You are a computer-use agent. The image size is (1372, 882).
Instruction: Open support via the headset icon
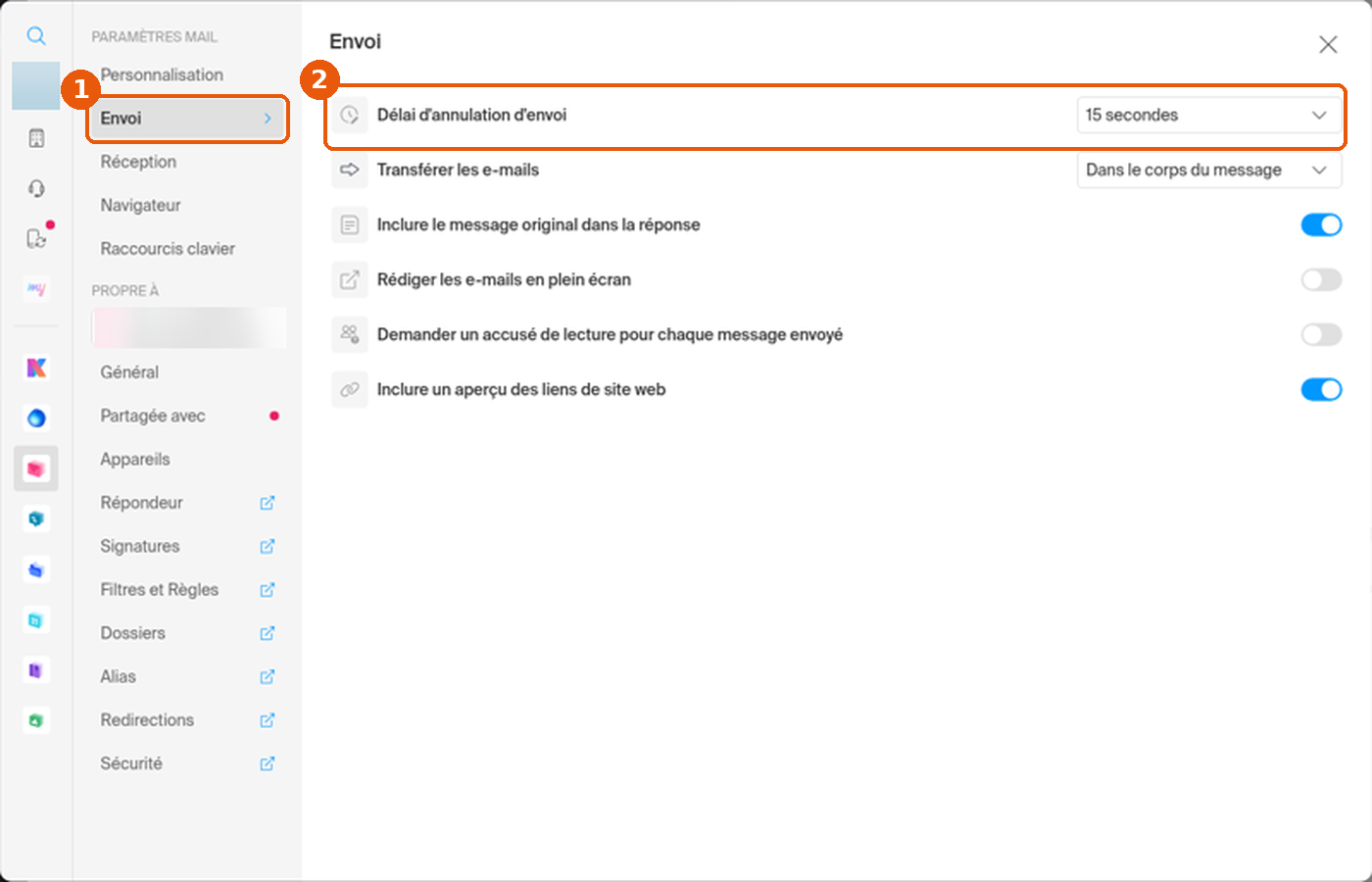click(x=36, y=188)
